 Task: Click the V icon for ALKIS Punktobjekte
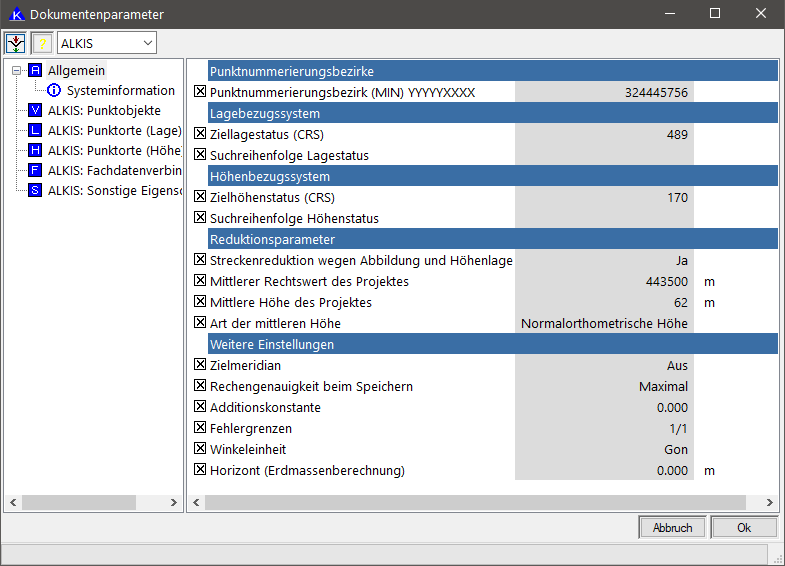click(36, 110)
